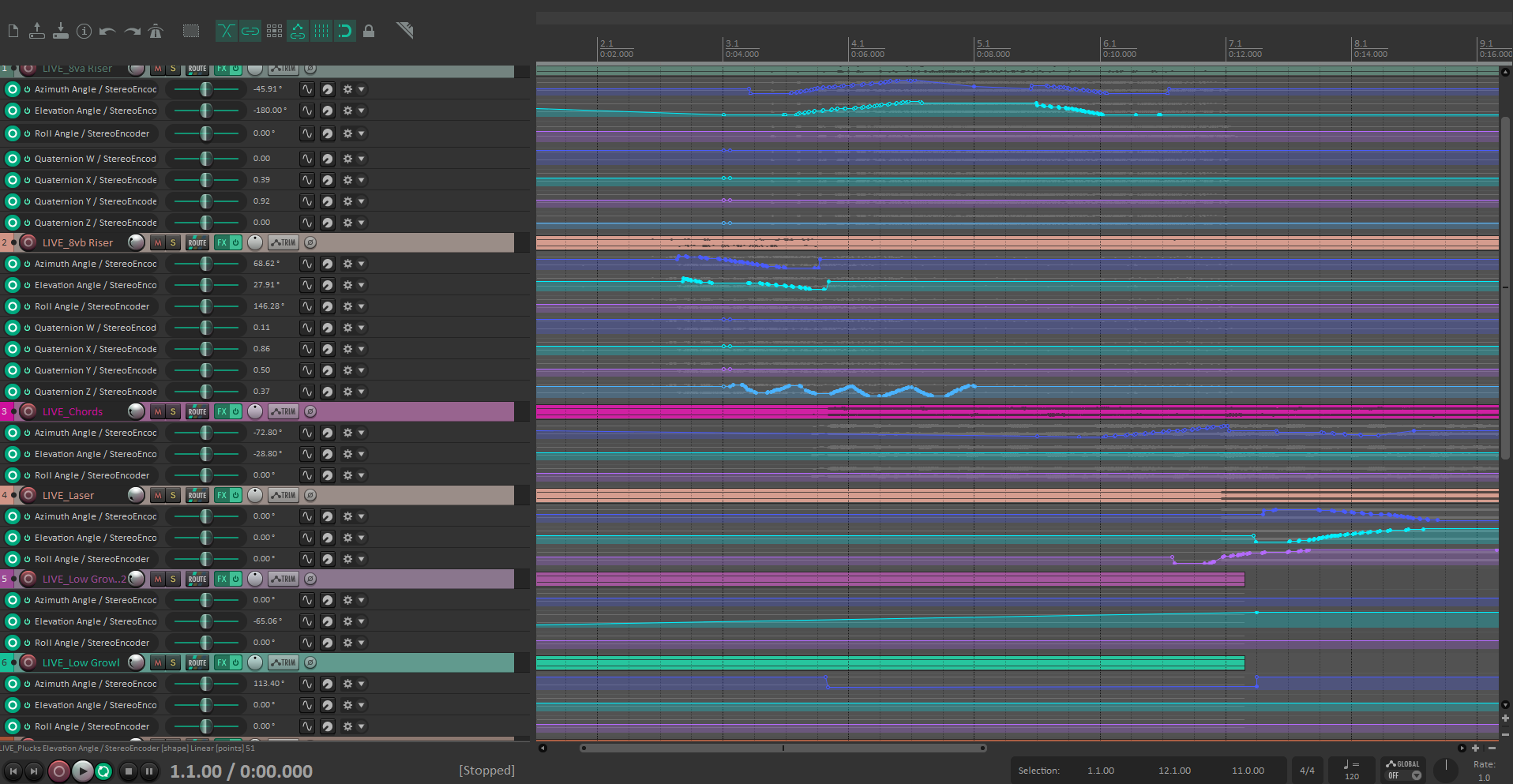Go to project end
This screenshot has height=784, width=1513.
pyautogui.click(x=34, y=771)
